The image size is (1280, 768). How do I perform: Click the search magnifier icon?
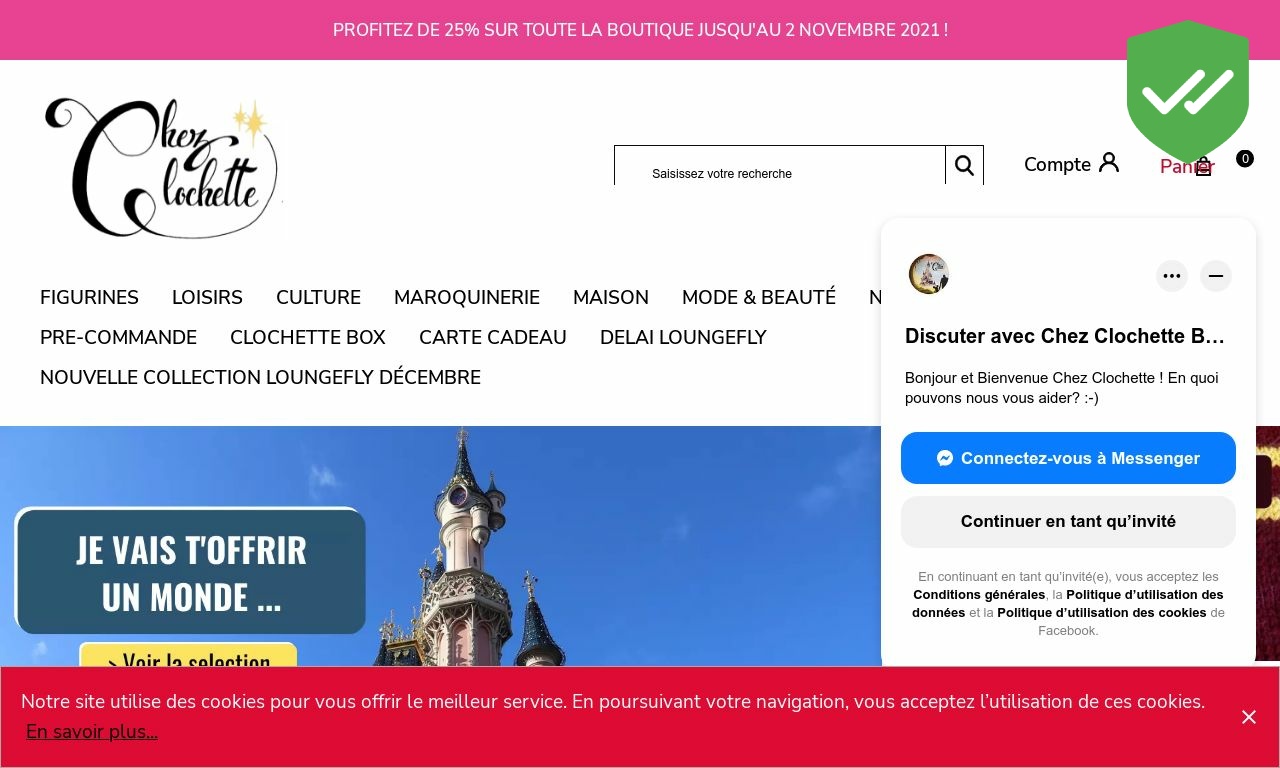click(x=964, y=166)
